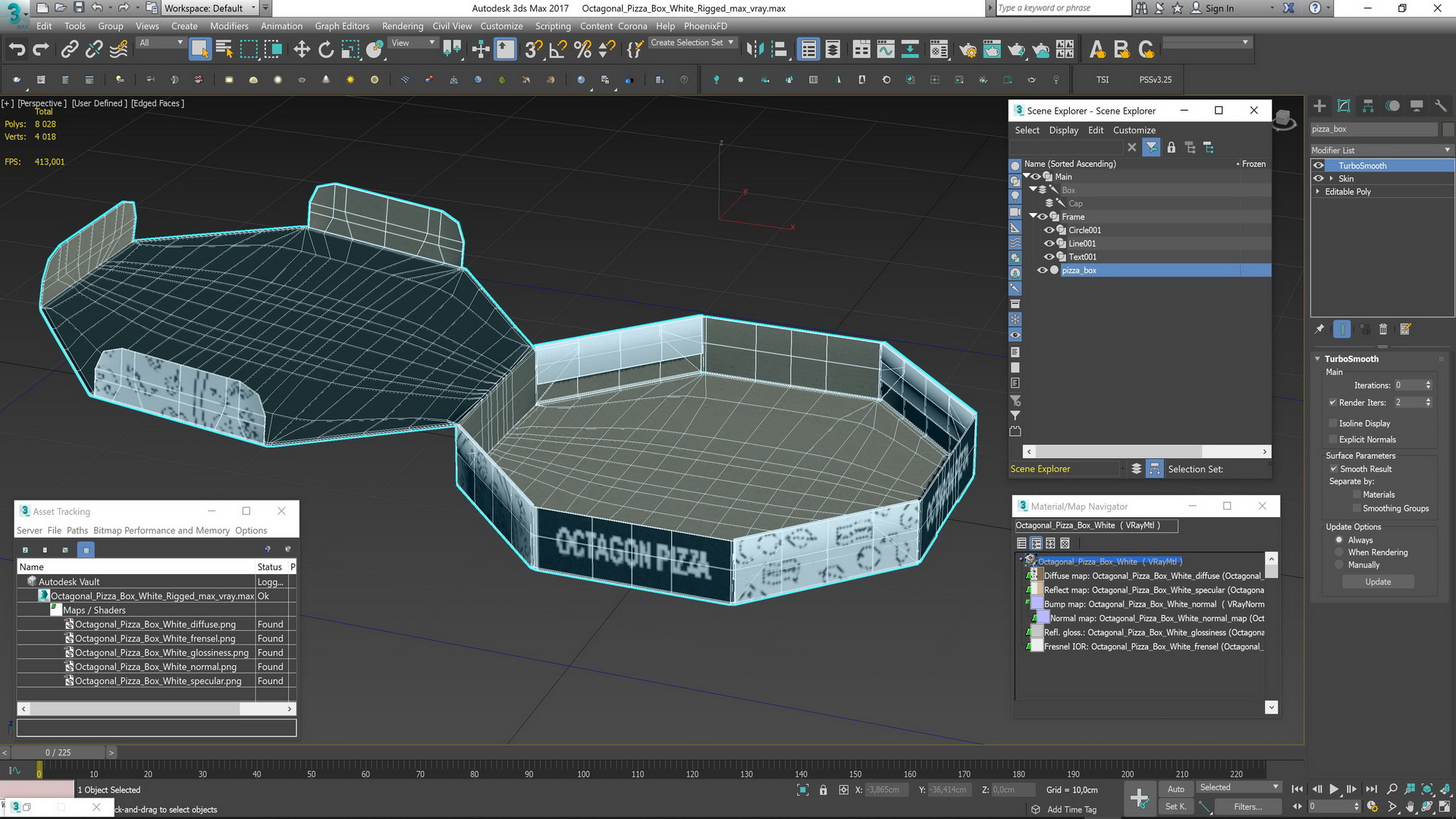Toggle the Smooth Result checkbox
Image resolution: width=1456 pixels, height=819 pixels.
click(1333, 469)
